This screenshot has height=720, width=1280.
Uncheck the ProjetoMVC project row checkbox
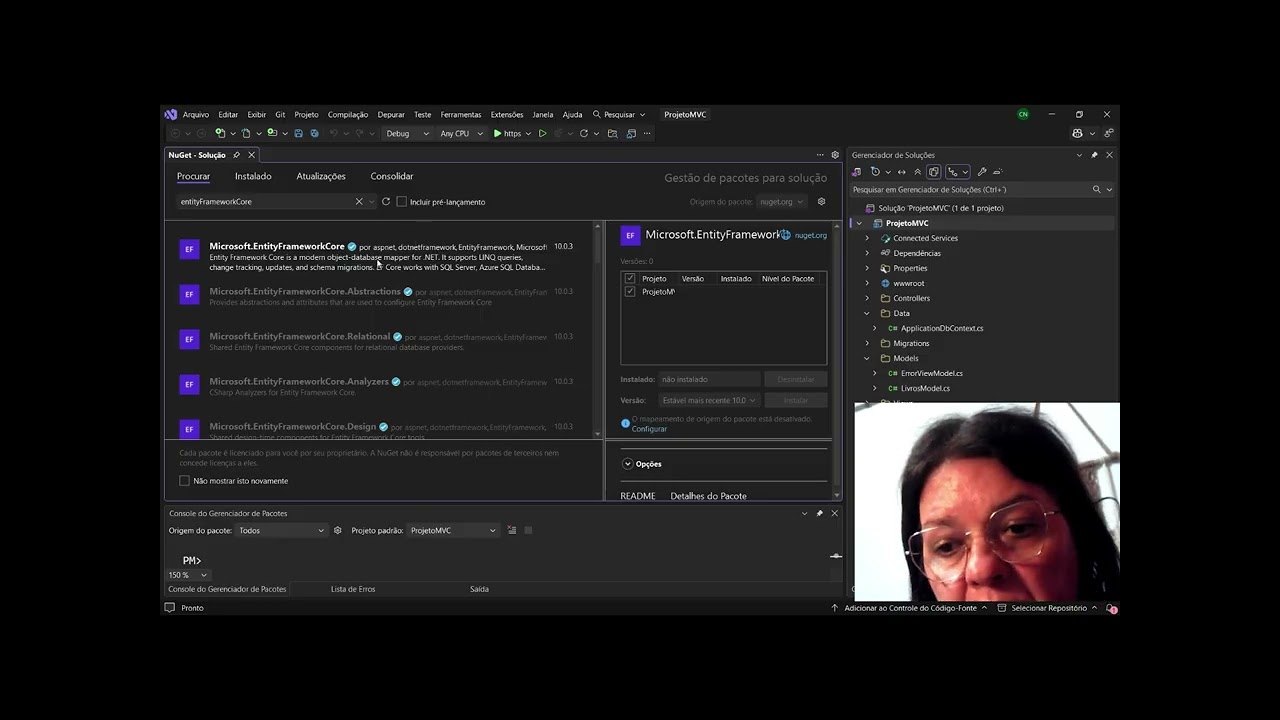[629, 291]
